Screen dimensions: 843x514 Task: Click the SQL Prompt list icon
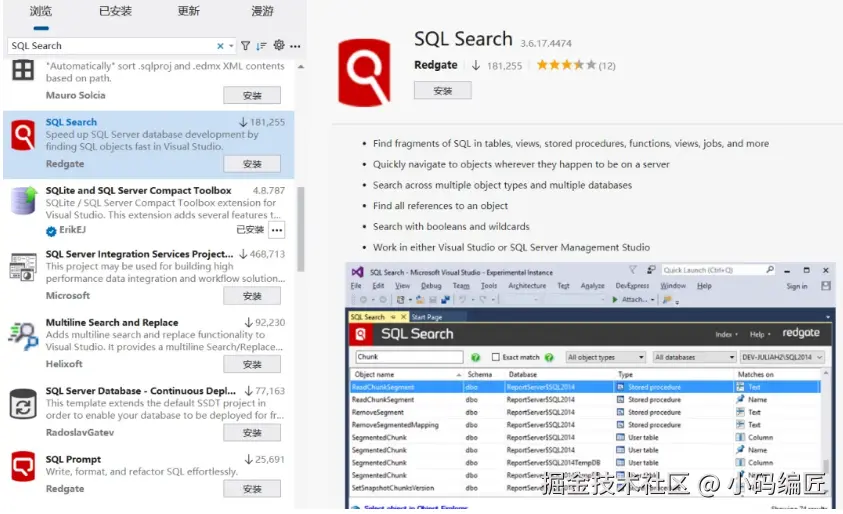coord(23,466)
